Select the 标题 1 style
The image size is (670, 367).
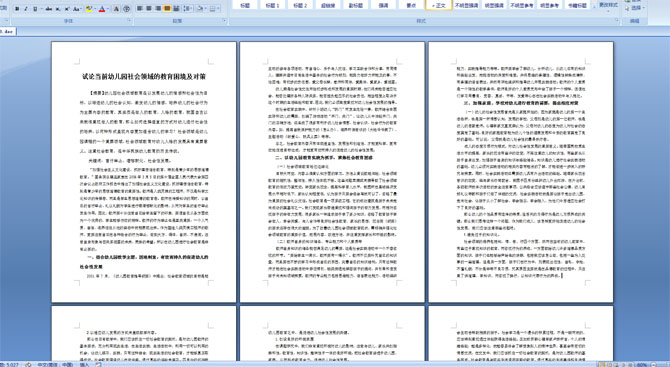[273, 5]
